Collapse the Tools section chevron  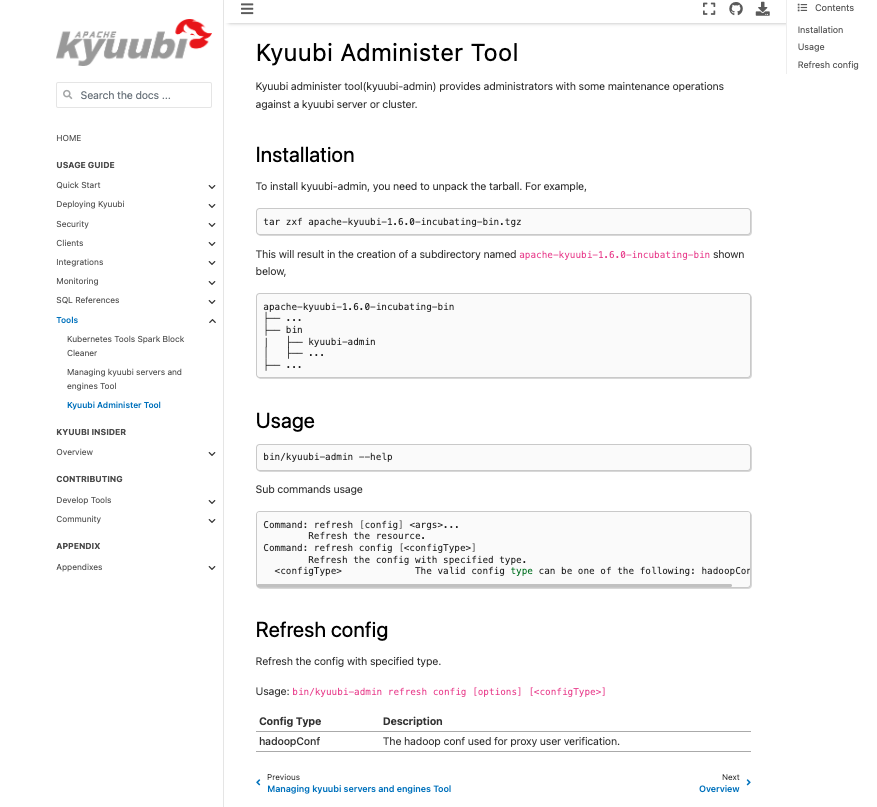[x=212, y=320]
